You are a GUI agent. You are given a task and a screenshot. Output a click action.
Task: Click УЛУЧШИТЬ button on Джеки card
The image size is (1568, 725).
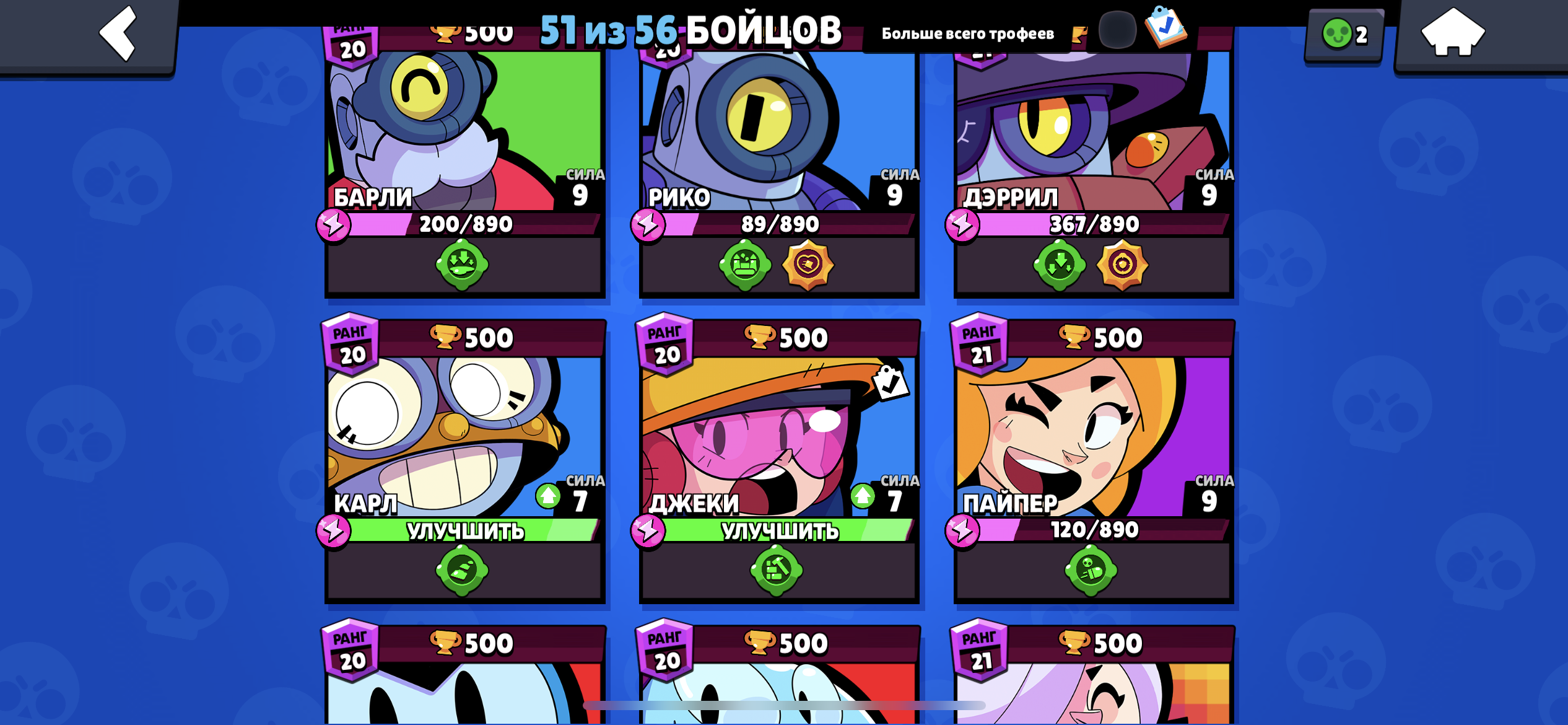780,531
